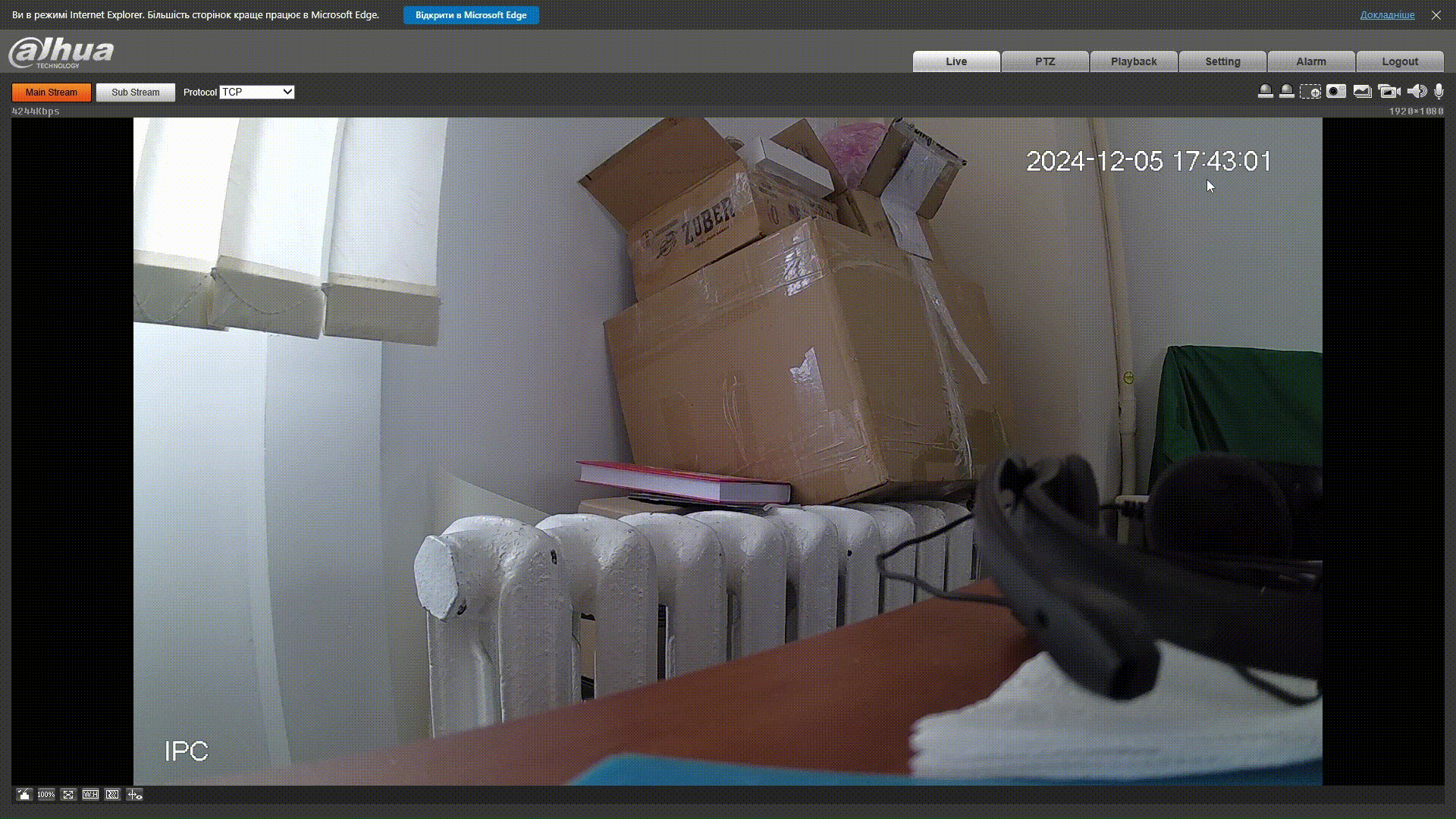Viewport: 1456px width, 819px height.
Task: Start recording with the video camera icon
Action: click(x=1389, y=92)
